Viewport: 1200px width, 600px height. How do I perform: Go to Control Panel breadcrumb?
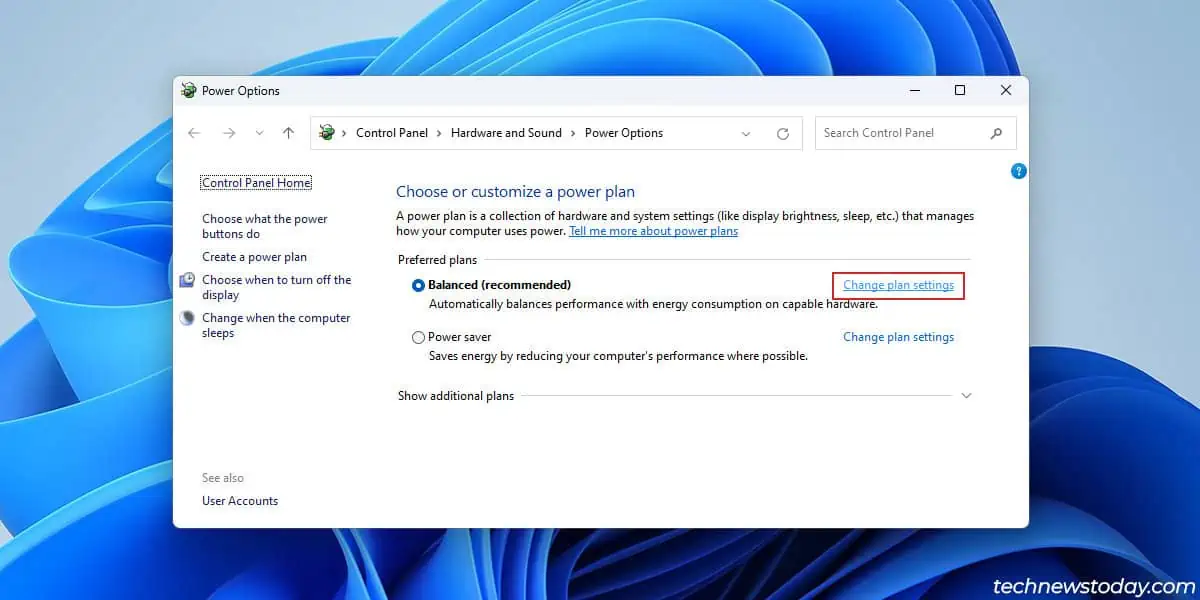392,133
